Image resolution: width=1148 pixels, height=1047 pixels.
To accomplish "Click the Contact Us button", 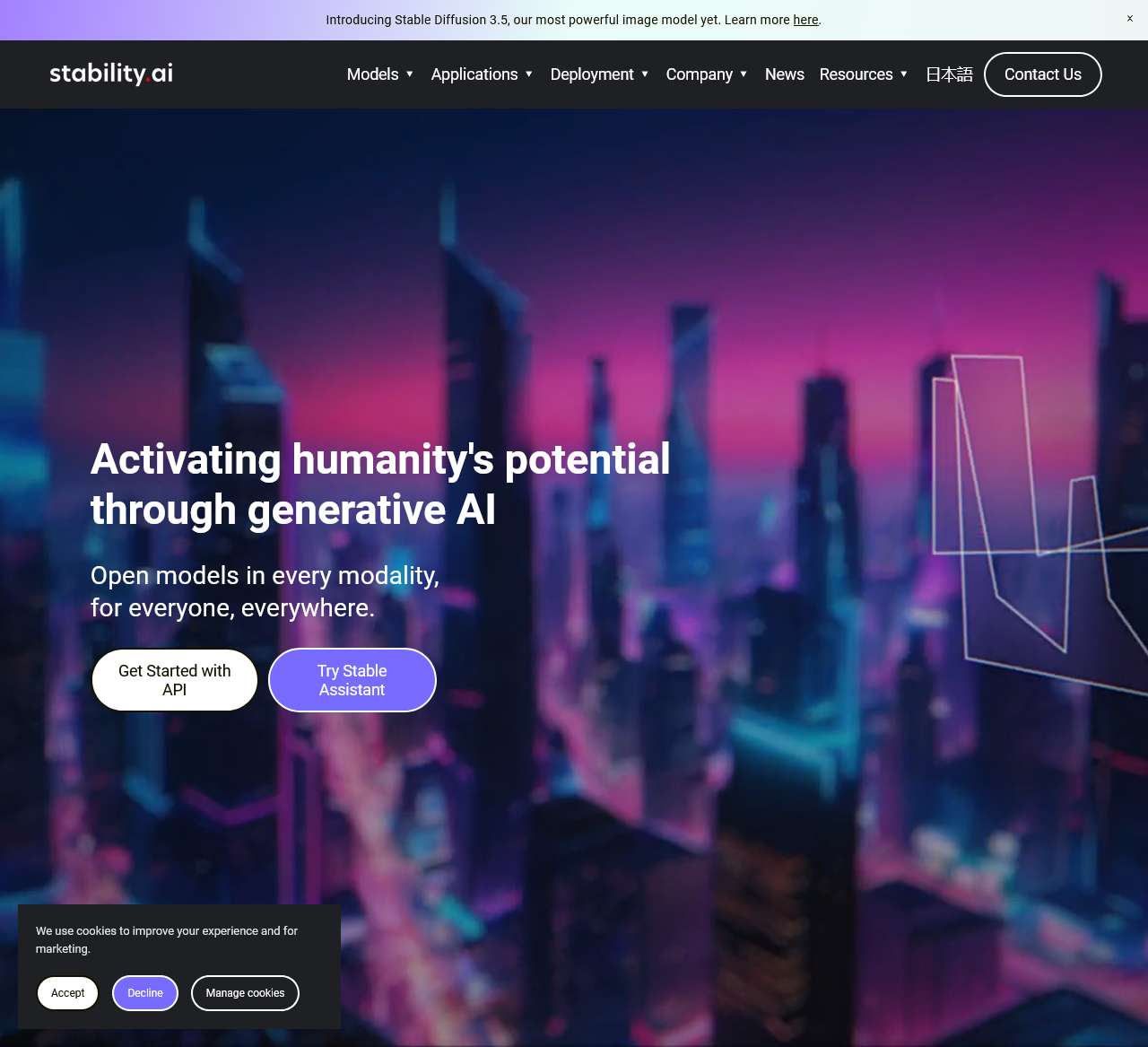I will 1043,74.
